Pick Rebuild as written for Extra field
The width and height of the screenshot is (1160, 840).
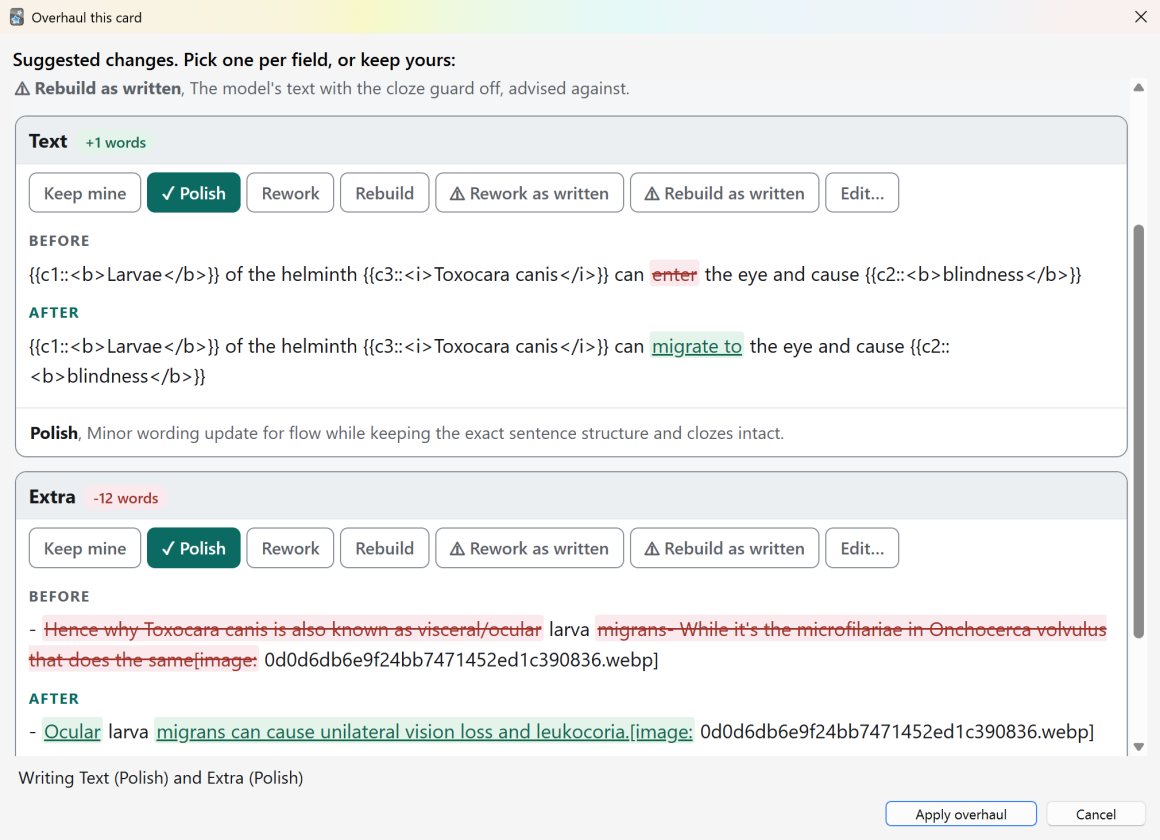point(724,548)
